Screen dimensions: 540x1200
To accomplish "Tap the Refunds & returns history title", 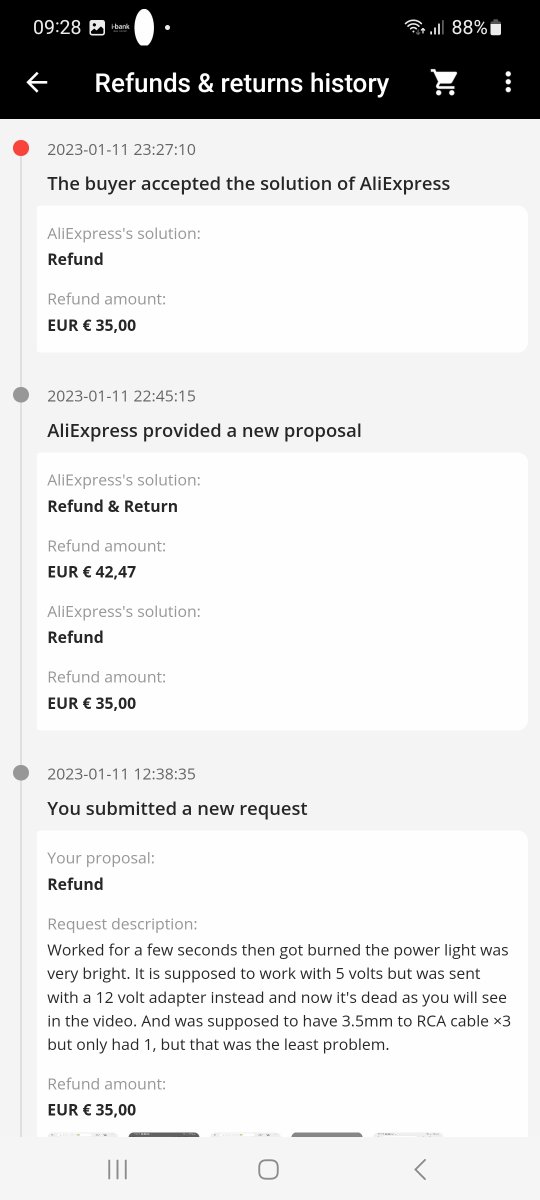I will [x=242, y=83].
